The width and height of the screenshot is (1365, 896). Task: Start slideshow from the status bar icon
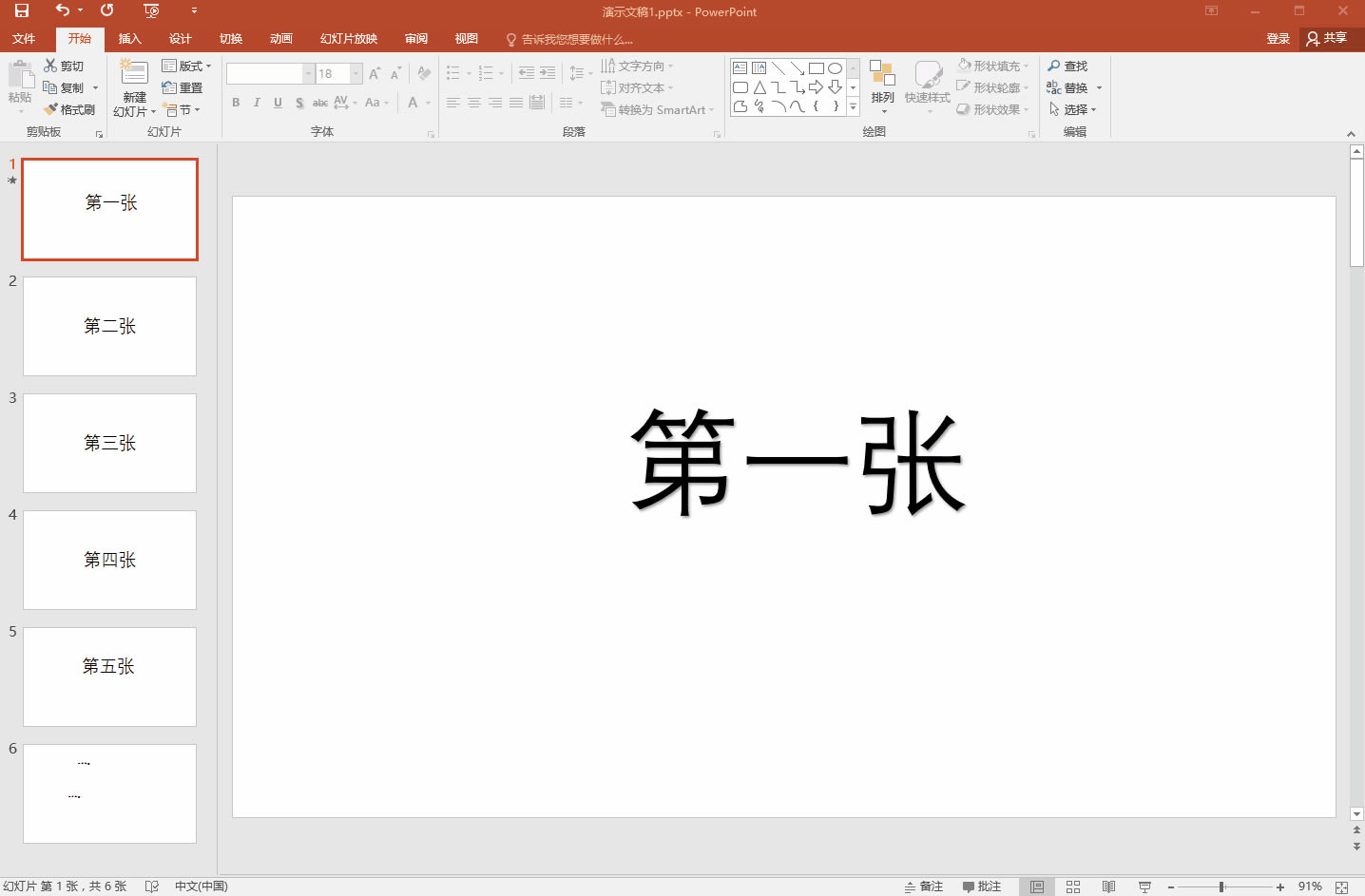pyautogui.click(x=1144, y=886)
